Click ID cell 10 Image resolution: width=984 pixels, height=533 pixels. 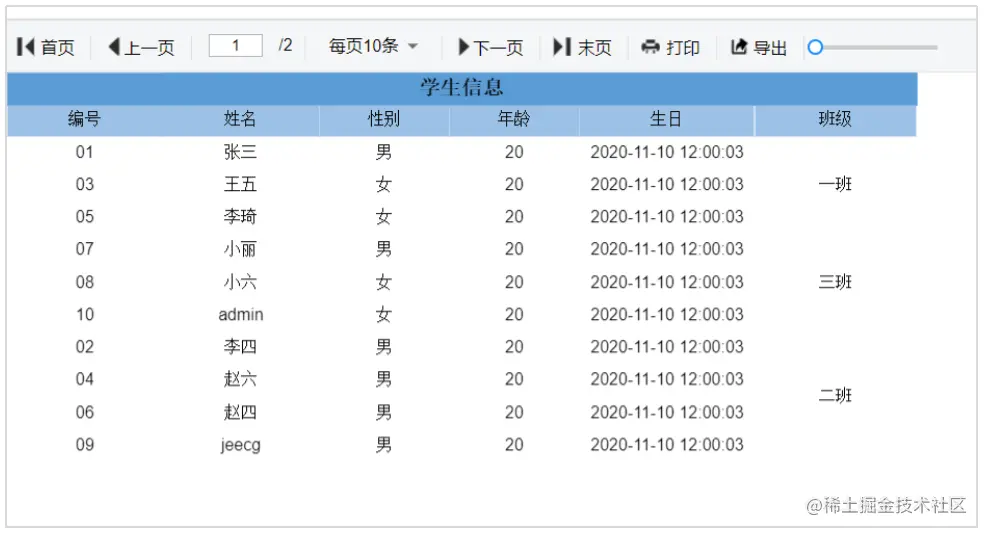[85, 315]
